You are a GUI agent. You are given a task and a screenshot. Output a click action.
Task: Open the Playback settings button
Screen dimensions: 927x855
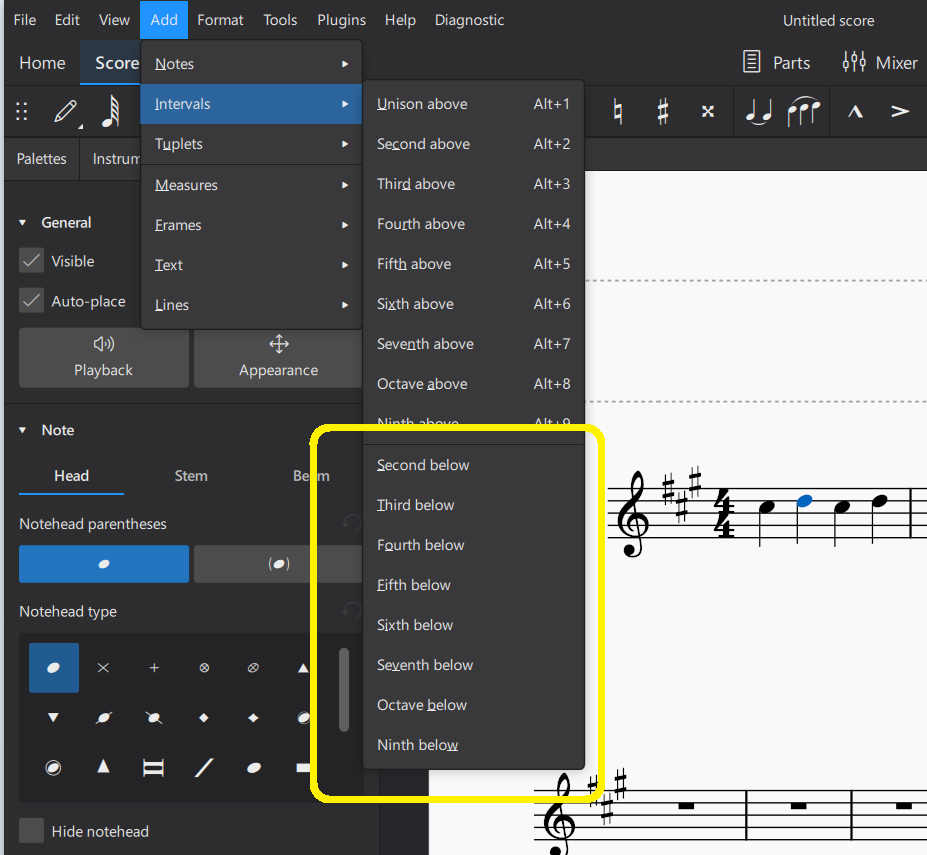pos(104,357)
